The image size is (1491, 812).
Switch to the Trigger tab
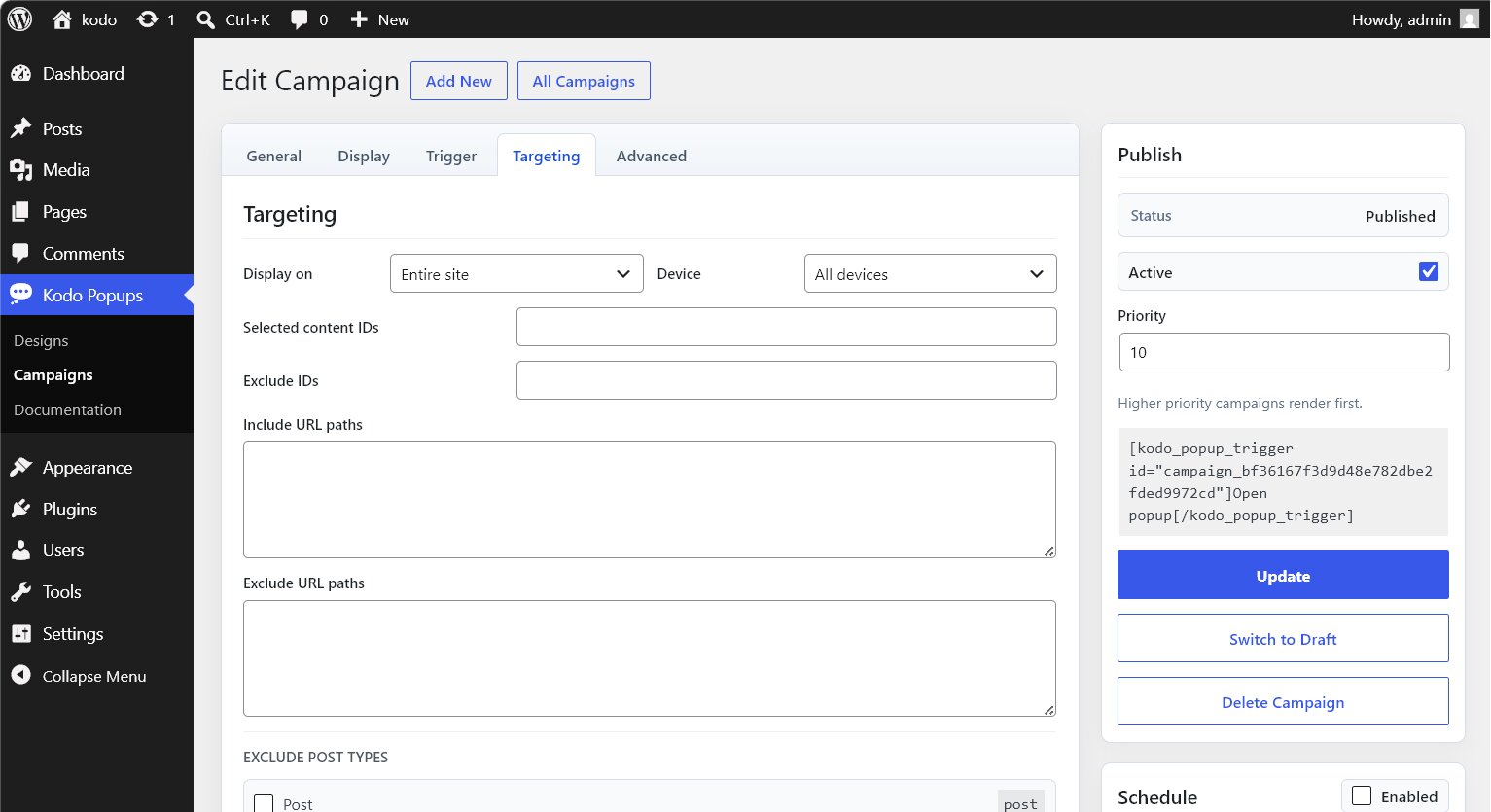point(451,157)
